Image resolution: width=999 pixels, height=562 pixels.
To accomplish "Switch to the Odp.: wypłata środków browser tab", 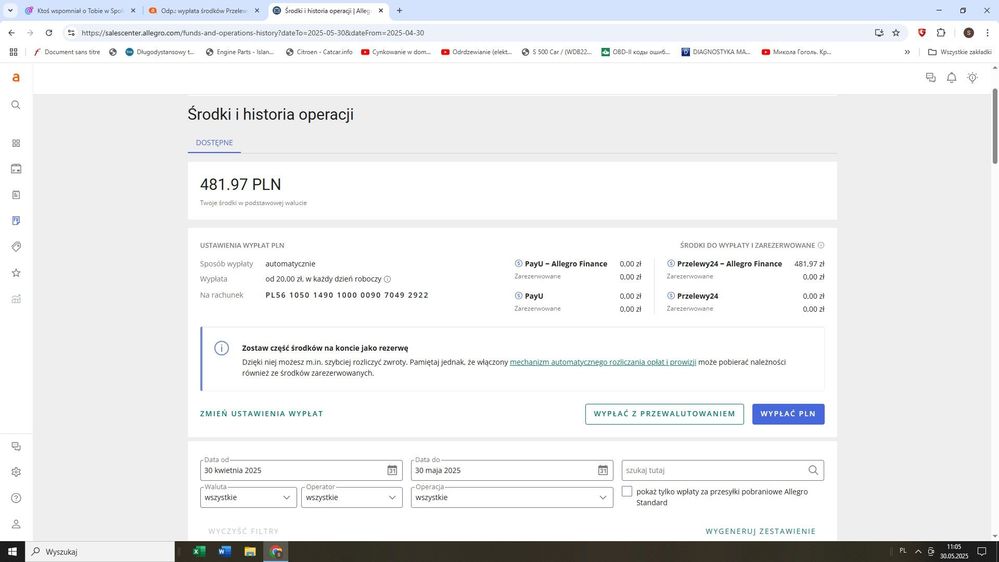I will pyautogui.click(x=204, y=11).
